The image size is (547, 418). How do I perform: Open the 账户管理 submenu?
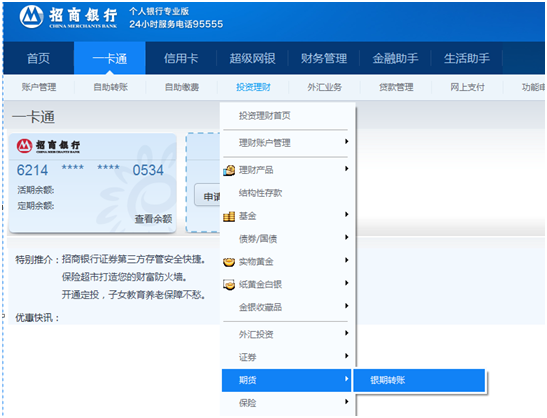click(39, 87)
